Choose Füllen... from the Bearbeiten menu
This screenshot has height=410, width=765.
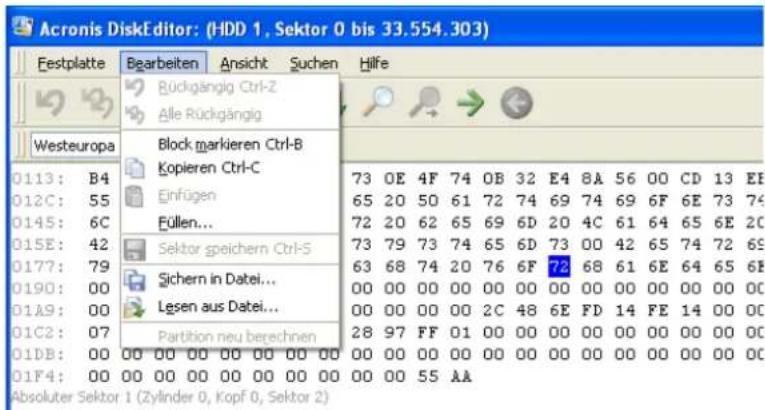(x=230, y=223)
